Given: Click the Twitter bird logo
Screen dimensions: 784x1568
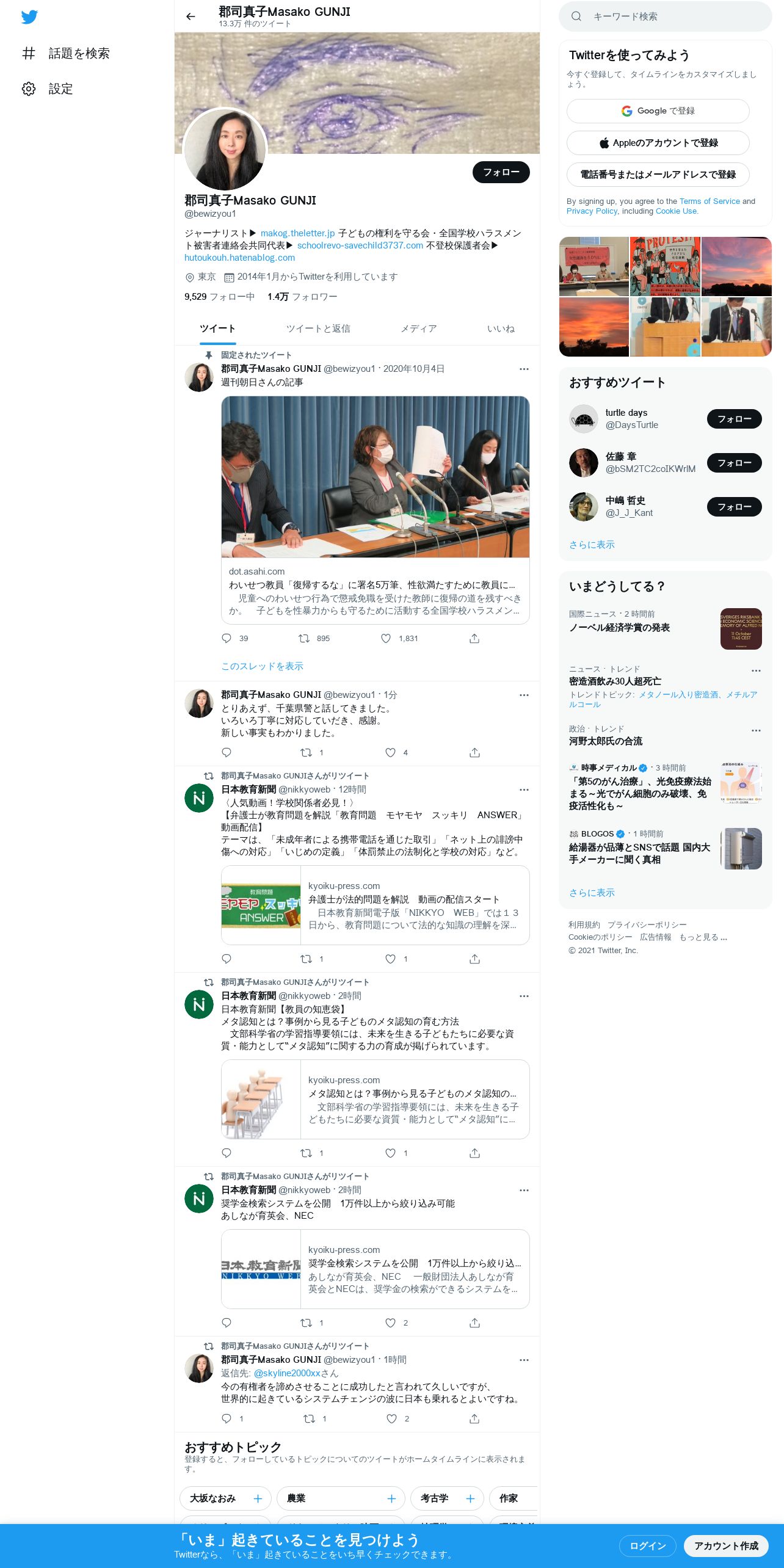Looking at the screenshot, I should click(x=29, y=17).
